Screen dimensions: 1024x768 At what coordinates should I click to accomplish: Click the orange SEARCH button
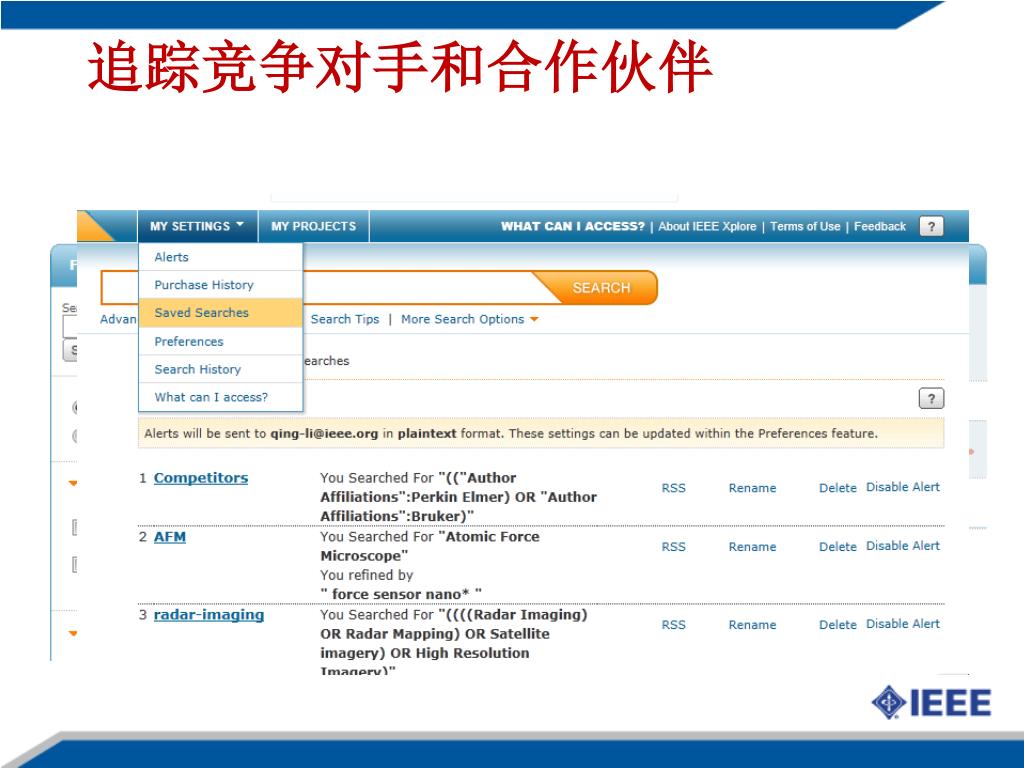tap(601, 288)
